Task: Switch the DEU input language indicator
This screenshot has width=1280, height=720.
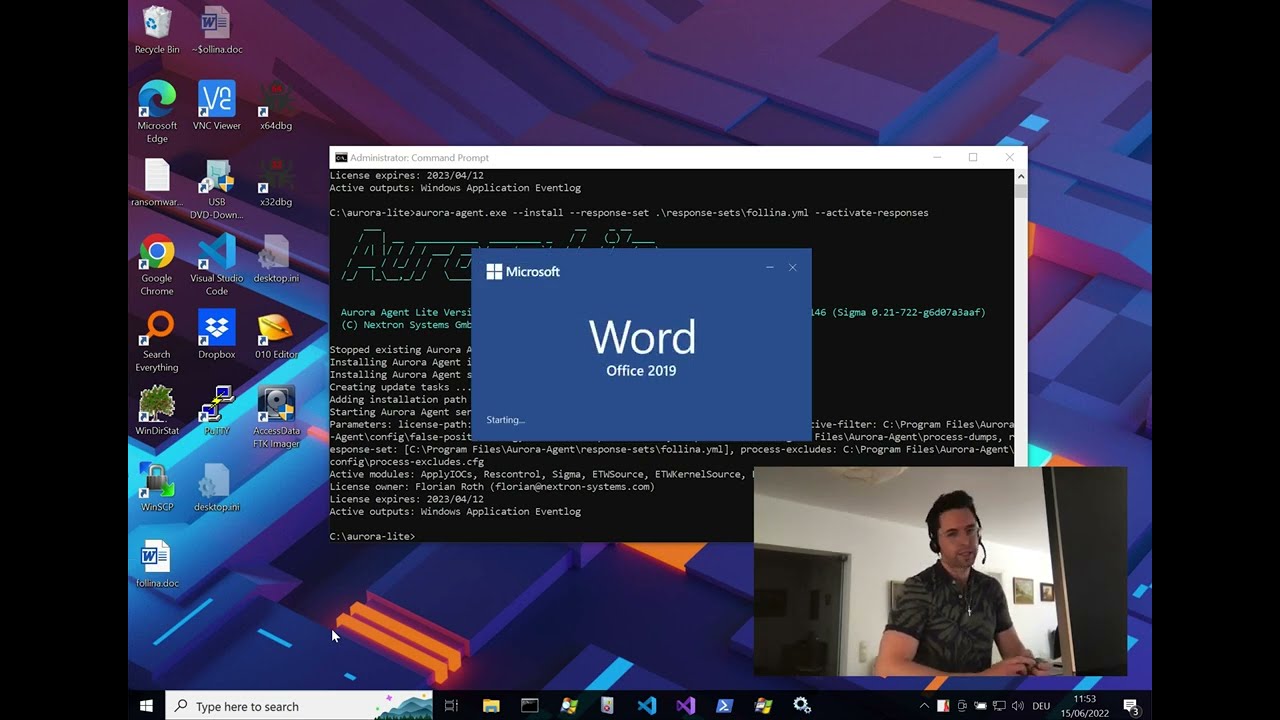Action: (x=1041, y=706)
